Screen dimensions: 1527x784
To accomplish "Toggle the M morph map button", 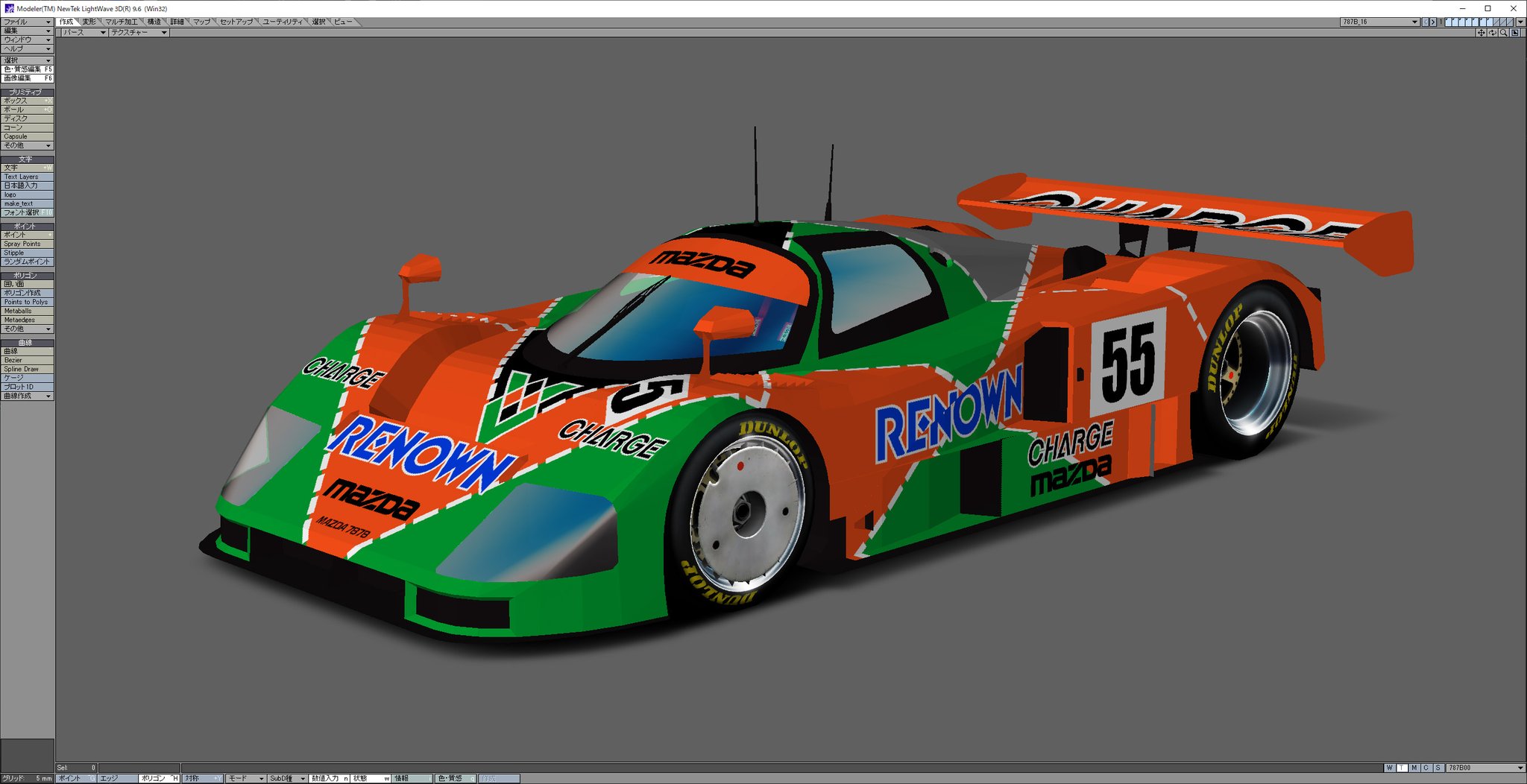I will 1414,768.
